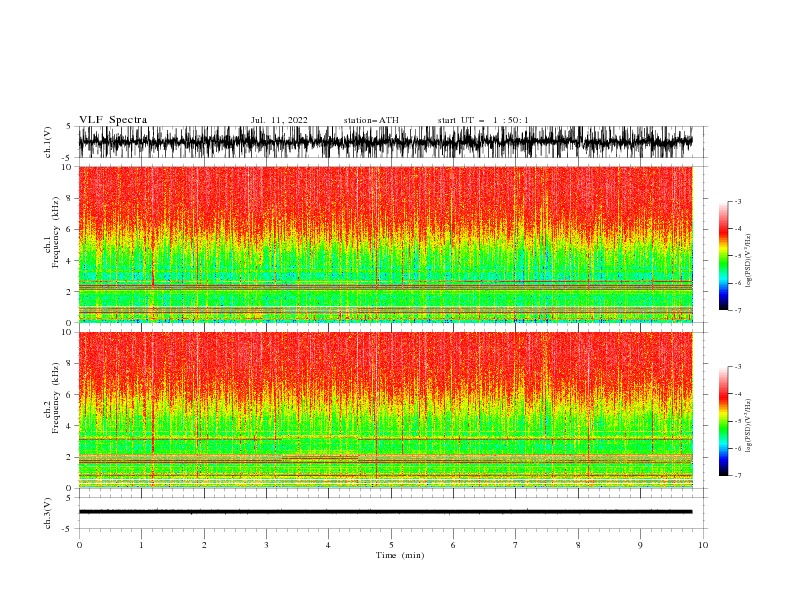Screen dimensions: 792x612
Task: Click the upper PSD color scale bar
Action: (x=723, y=256)
